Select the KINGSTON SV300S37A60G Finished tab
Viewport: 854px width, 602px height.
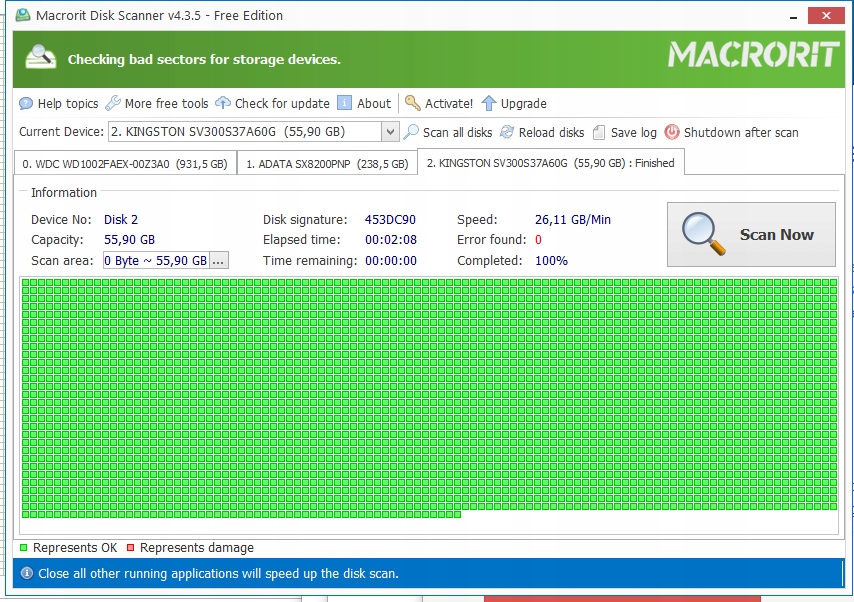click(x=551, y=163)
